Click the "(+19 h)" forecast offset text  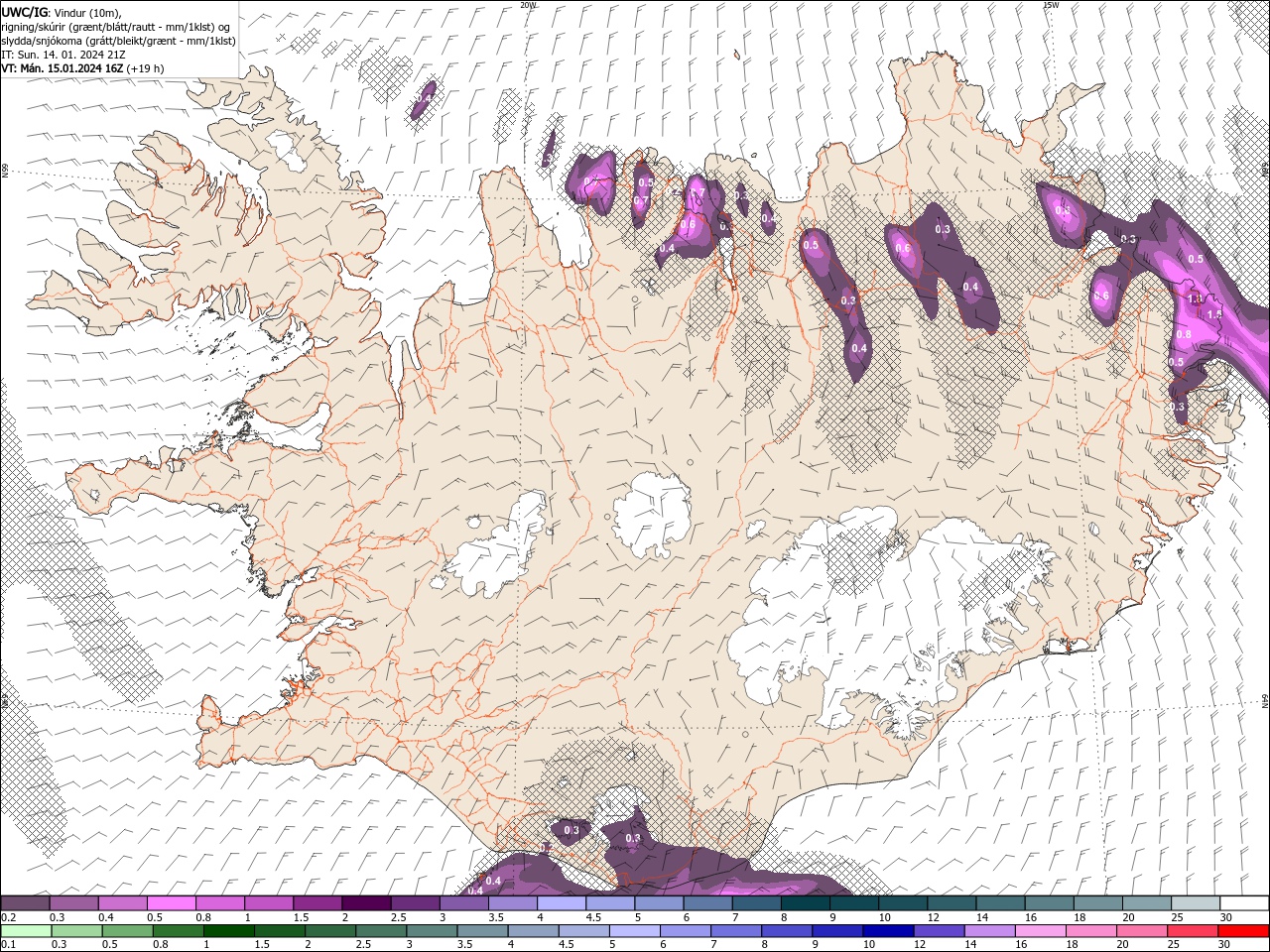145,68
